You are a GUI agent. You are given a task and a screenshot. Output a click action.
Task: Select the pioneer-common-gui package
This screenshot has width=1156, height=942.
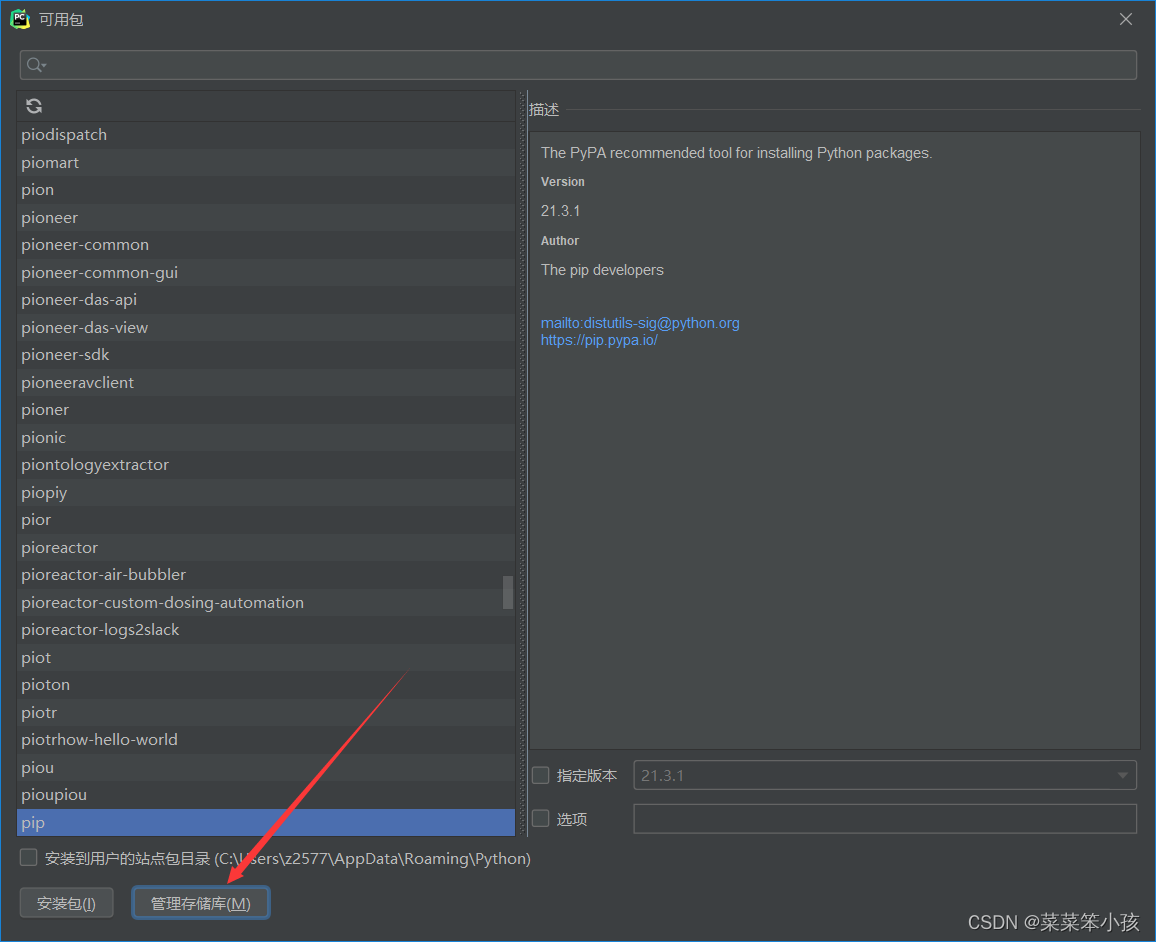(265, 272)
